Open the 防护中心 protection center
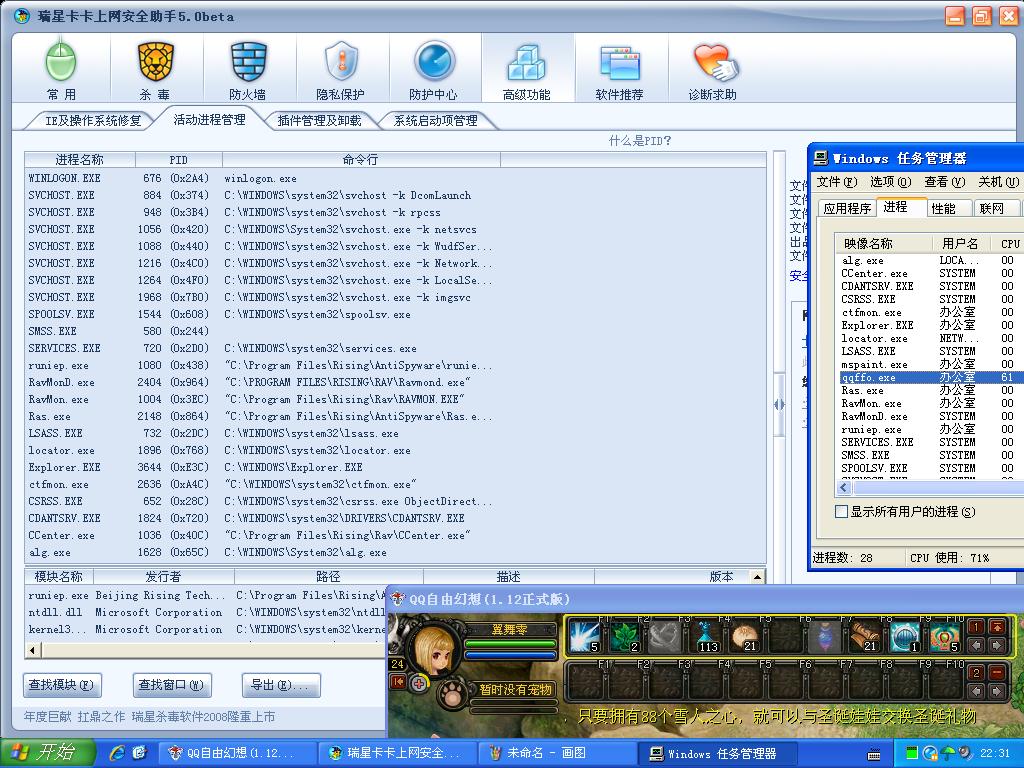 point(434,68)
